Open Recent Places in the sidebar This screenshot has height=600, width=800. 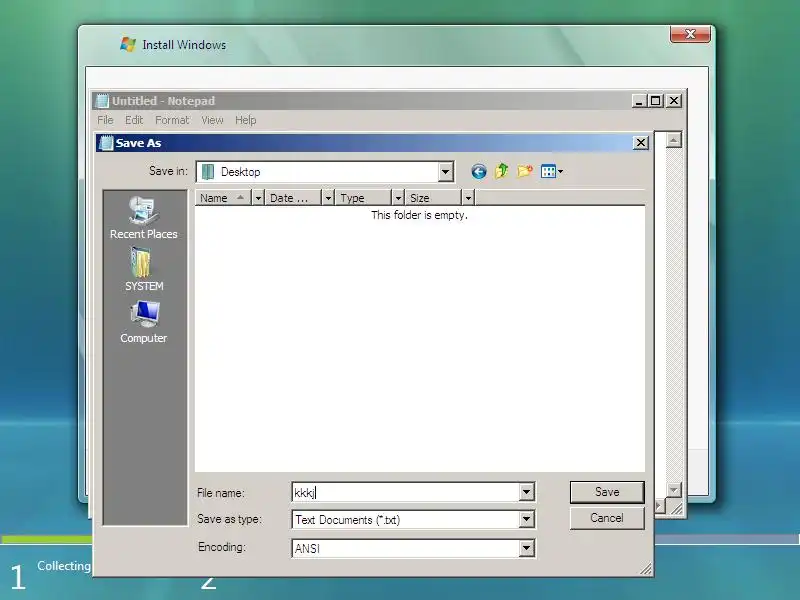click(x=144, y=218)
